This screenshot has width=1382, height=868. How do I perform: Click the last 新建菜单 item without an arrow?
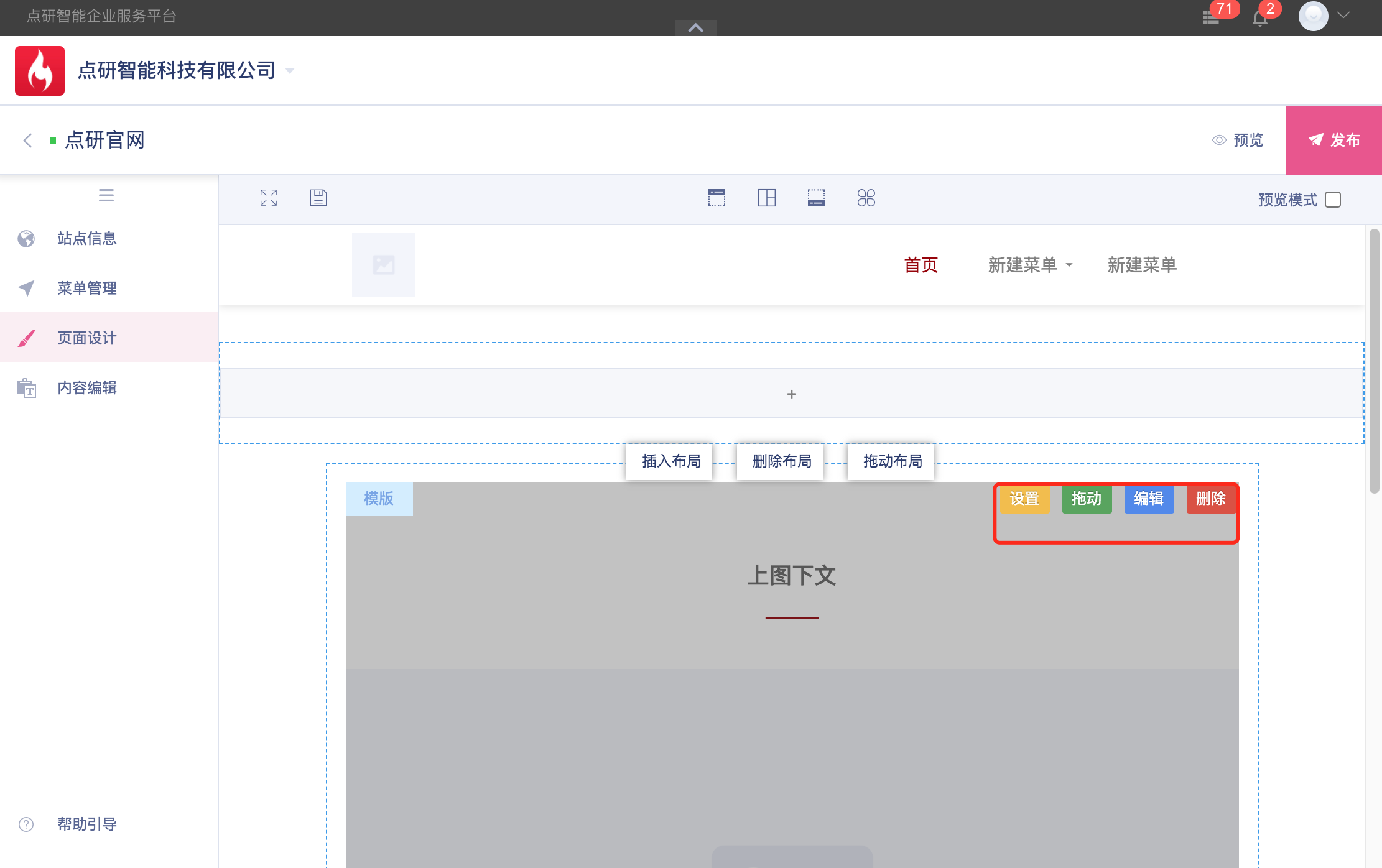[x=1142, y=265]
